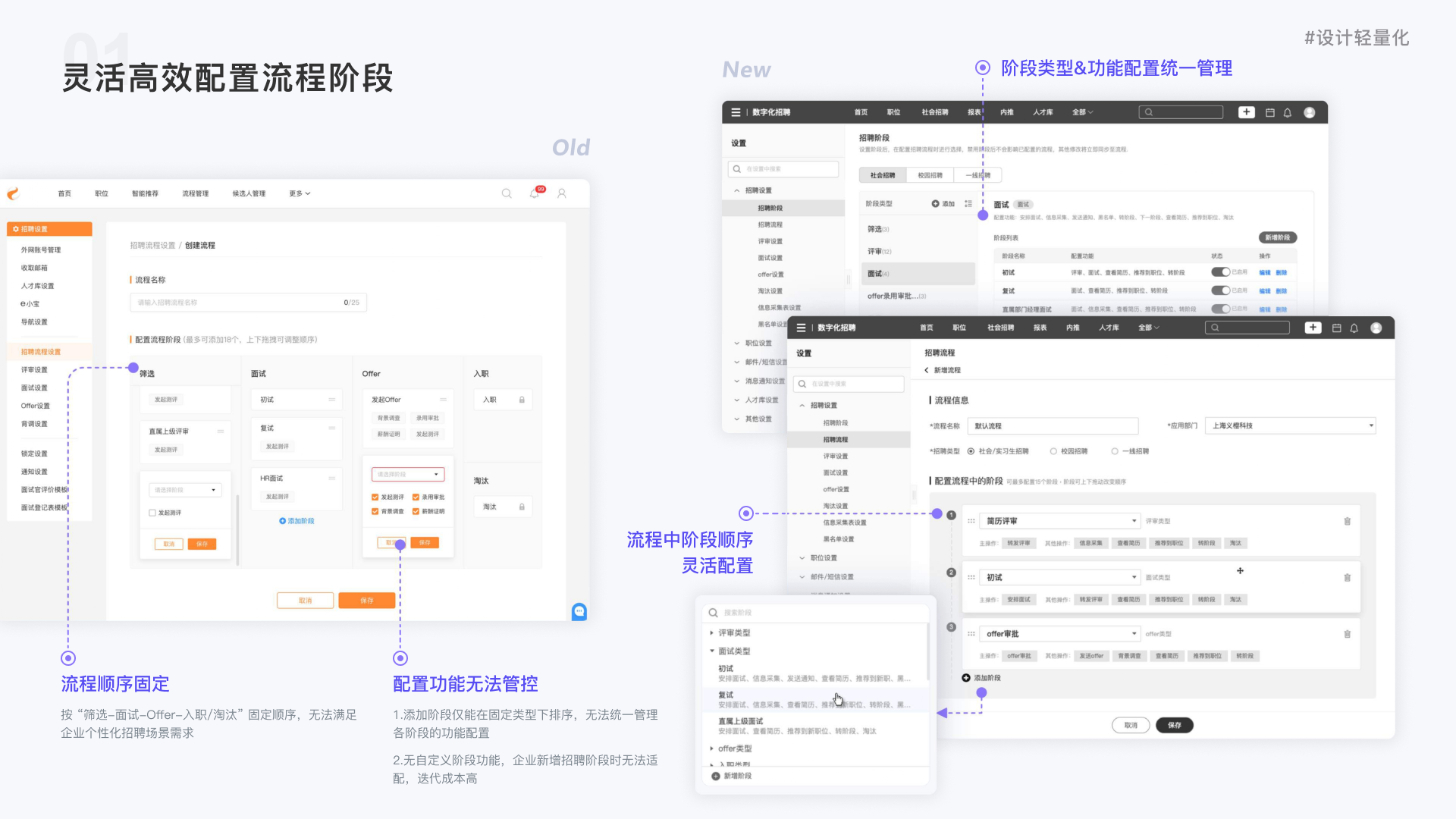The image size is (1456, 819).
Task: Click the user profile icon in Old app
Action: click(x=562, y=193)
